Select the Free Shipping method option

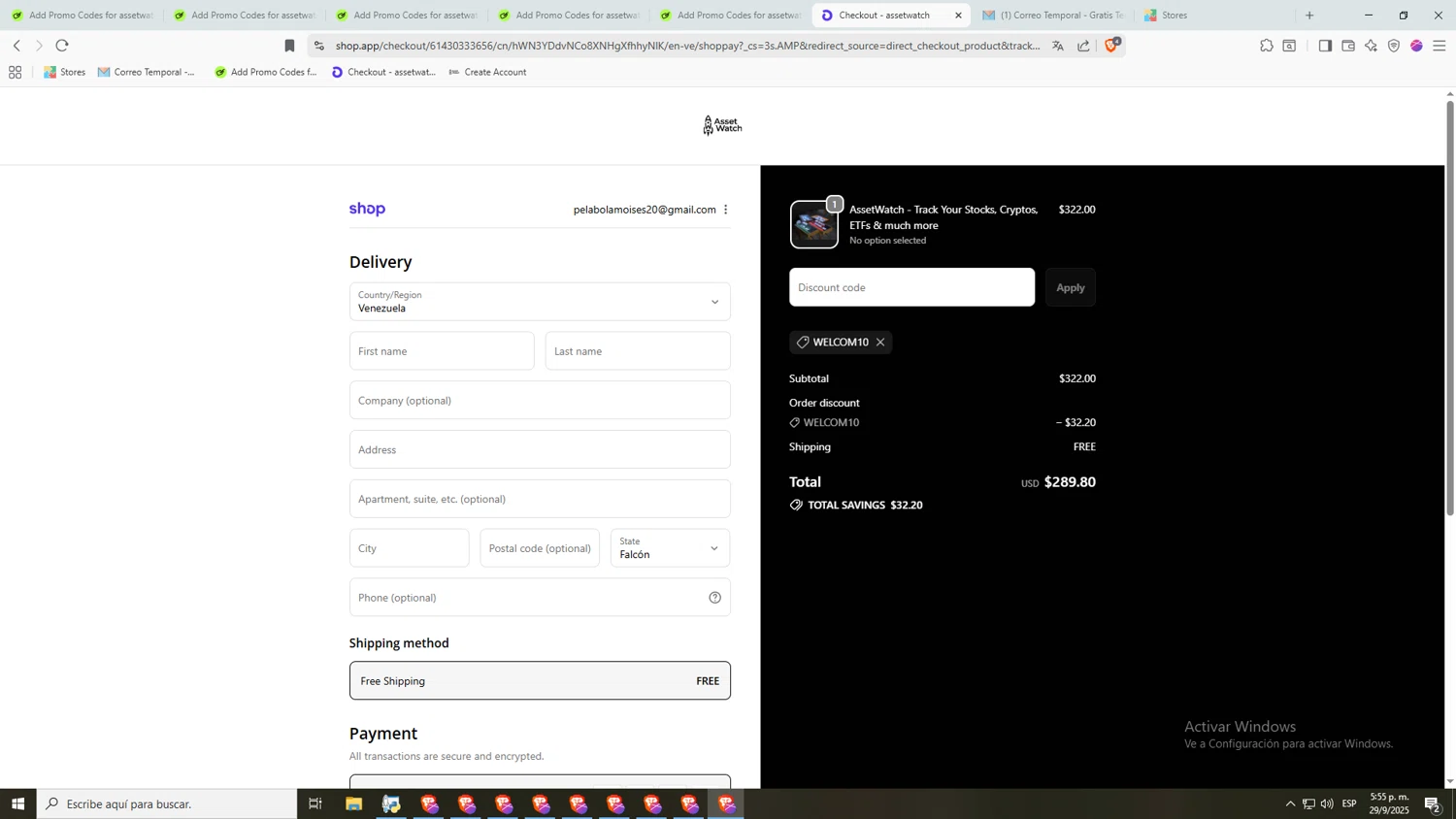[540, 680]
